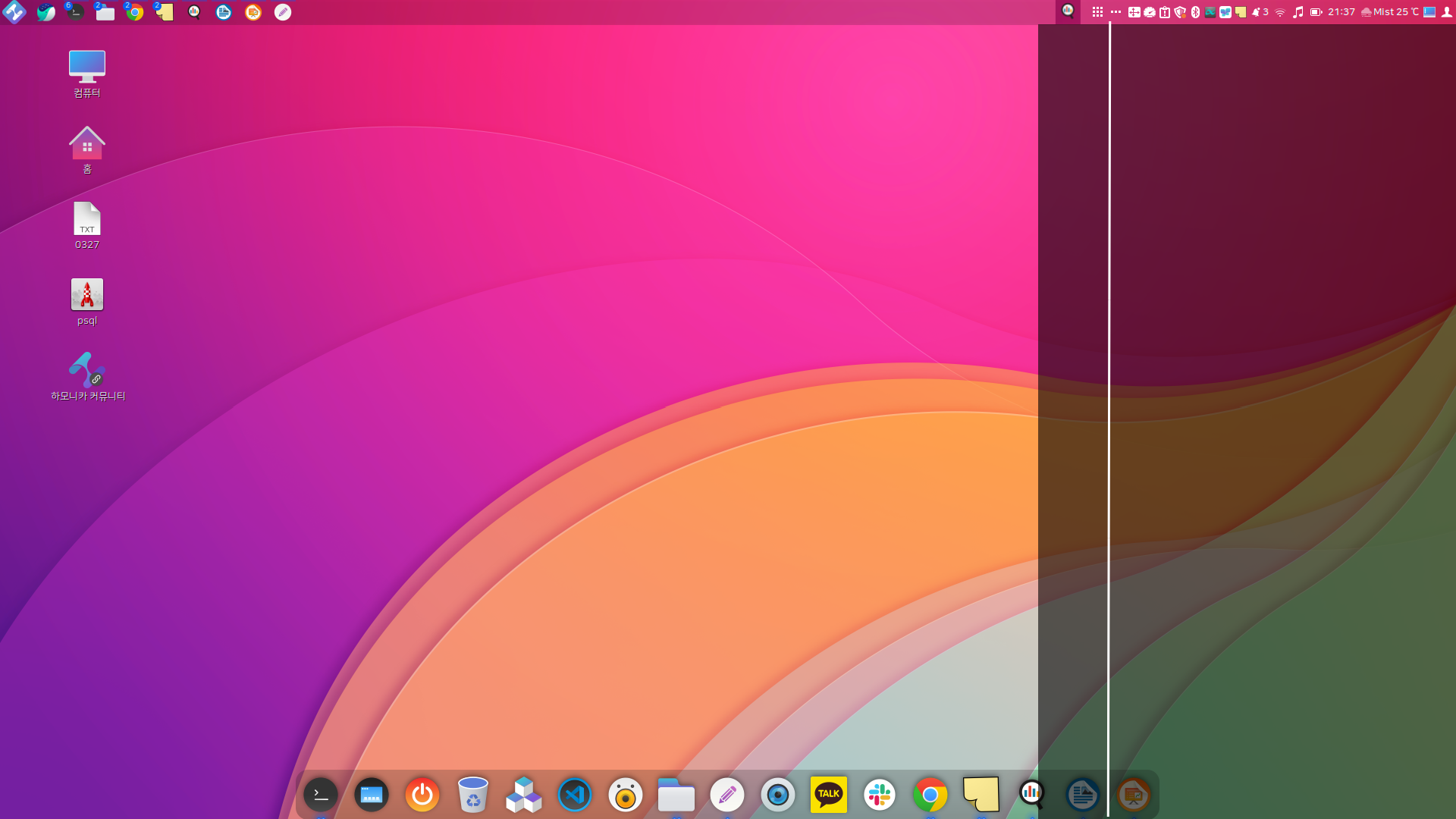Viewport: 1456px width, 819px height.
Task: Open the sticky notes app in dock
Action: tap(981, 795)
